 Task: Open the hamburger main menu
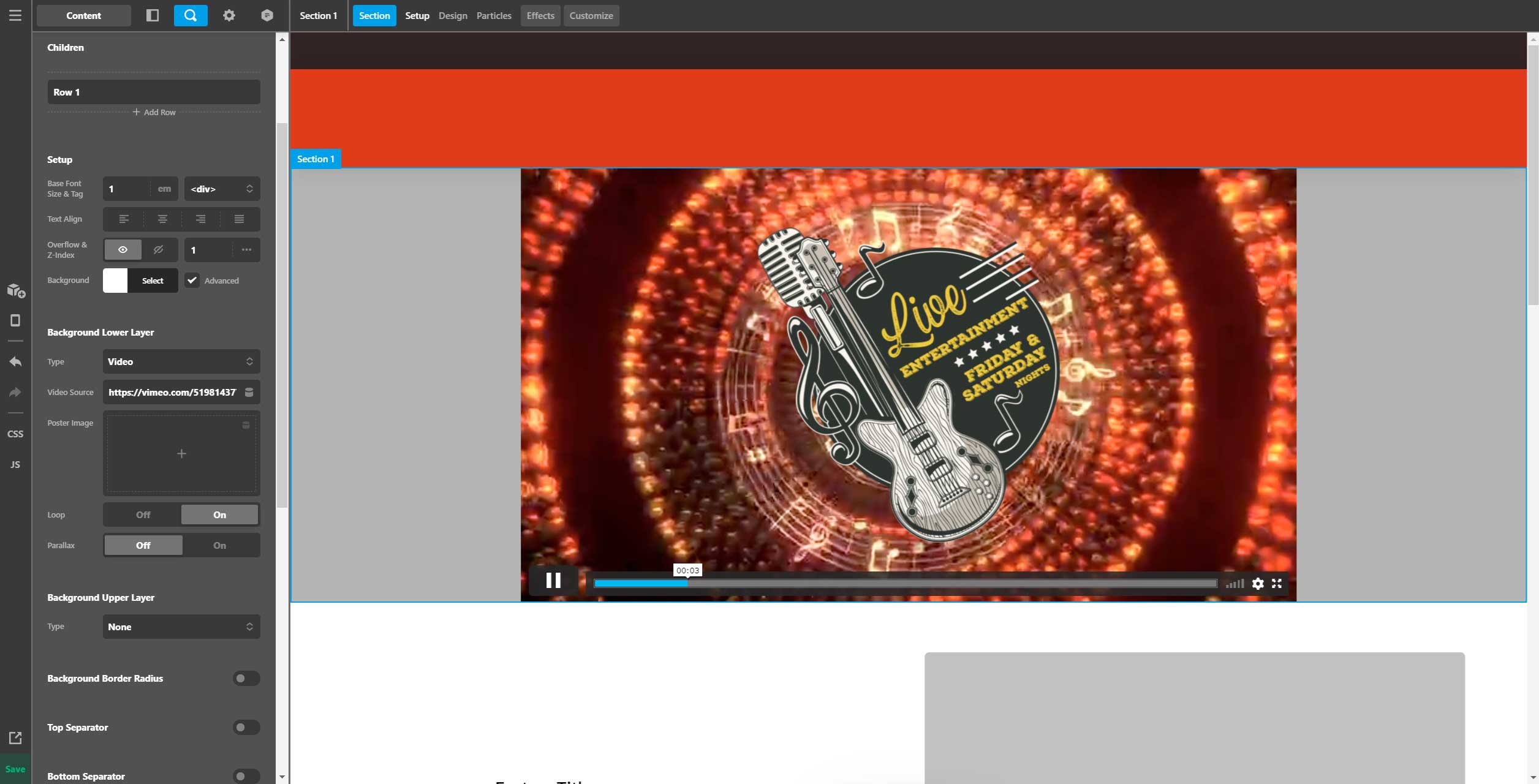pyautogui.click(x=15, y=15)
